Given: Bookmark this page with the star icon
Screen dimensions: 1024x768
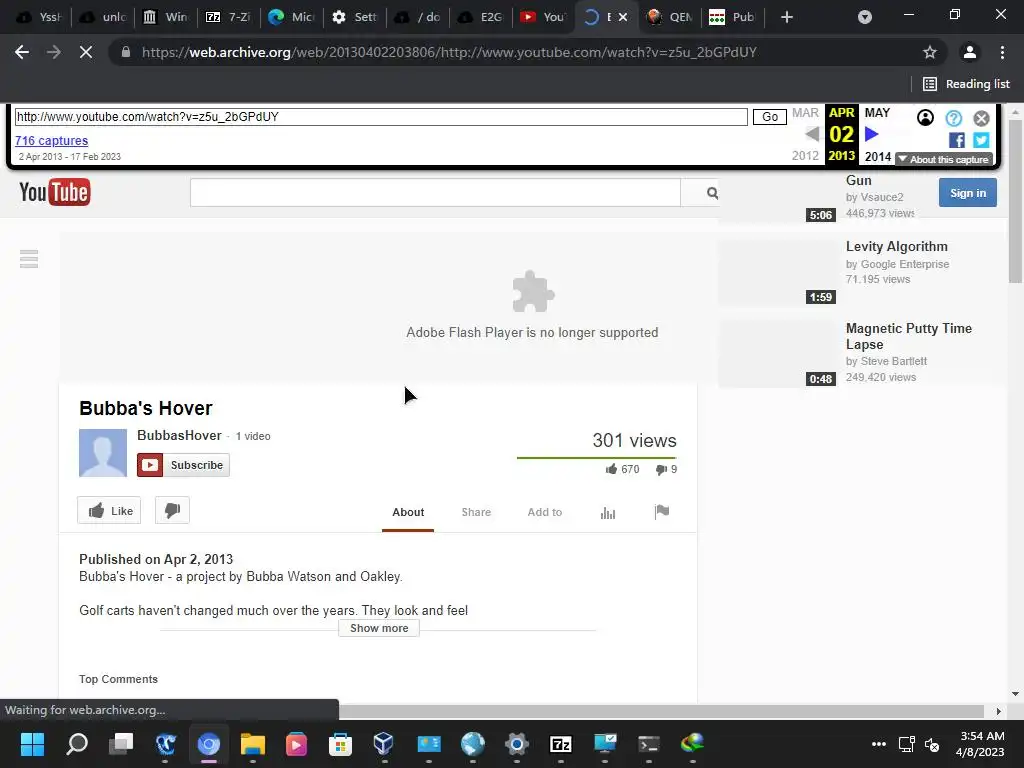Looking at the screenshot, I should pyautogui.click(x=930, y=52).
